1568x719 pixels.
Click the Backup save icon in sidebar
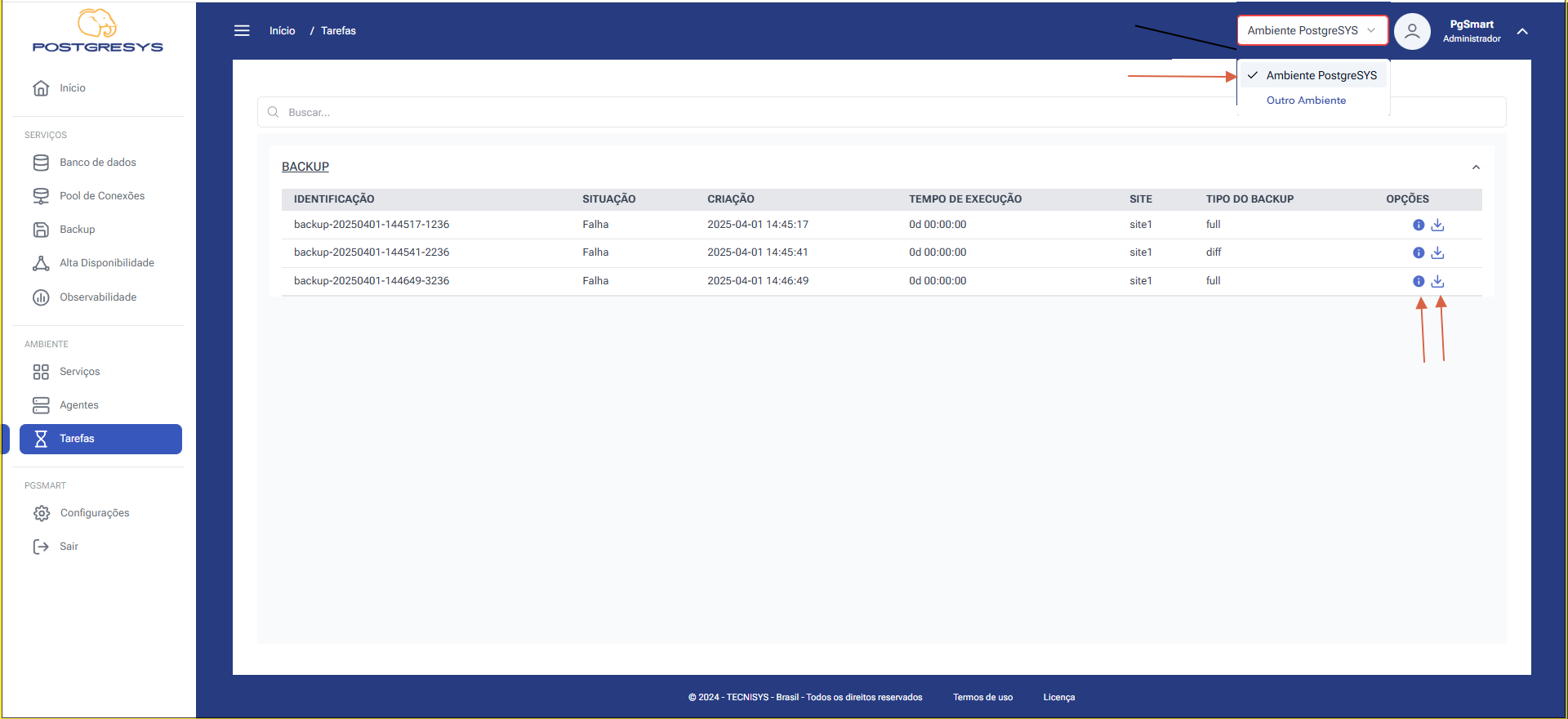coord(41,230)
